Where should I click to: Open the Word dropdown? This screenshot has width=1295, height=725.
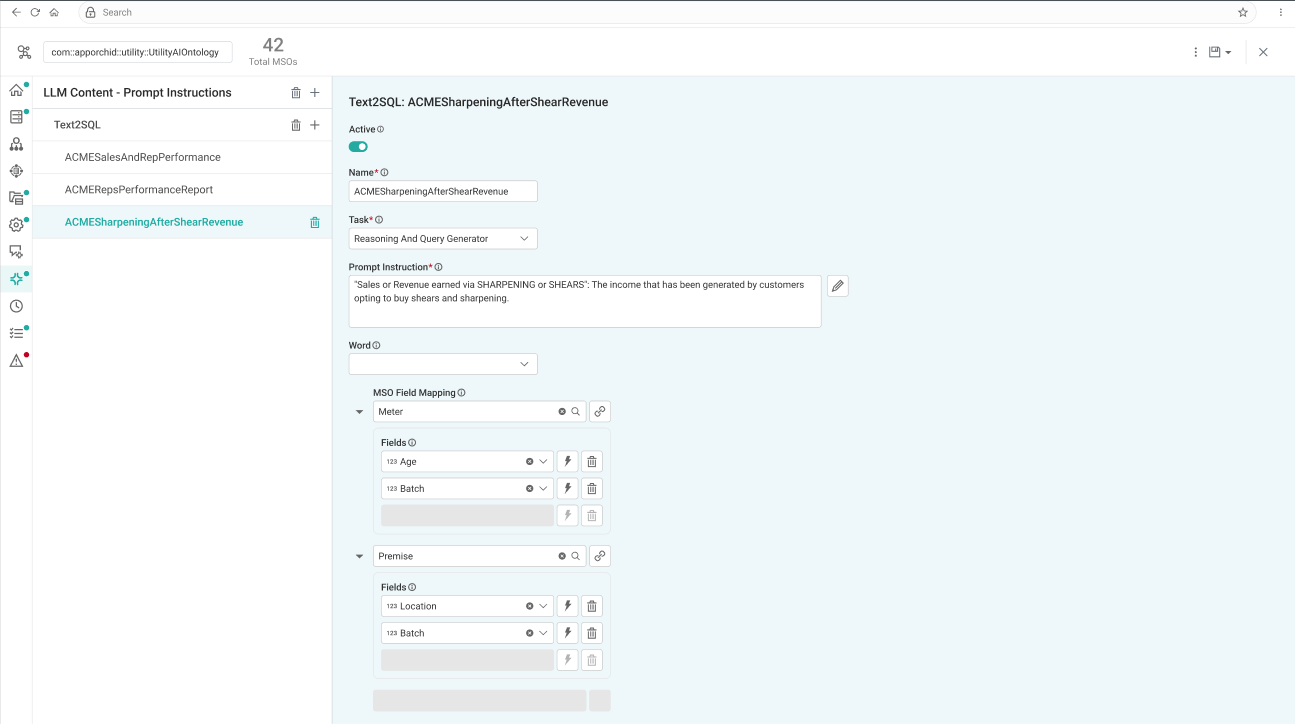coord(443,364)
